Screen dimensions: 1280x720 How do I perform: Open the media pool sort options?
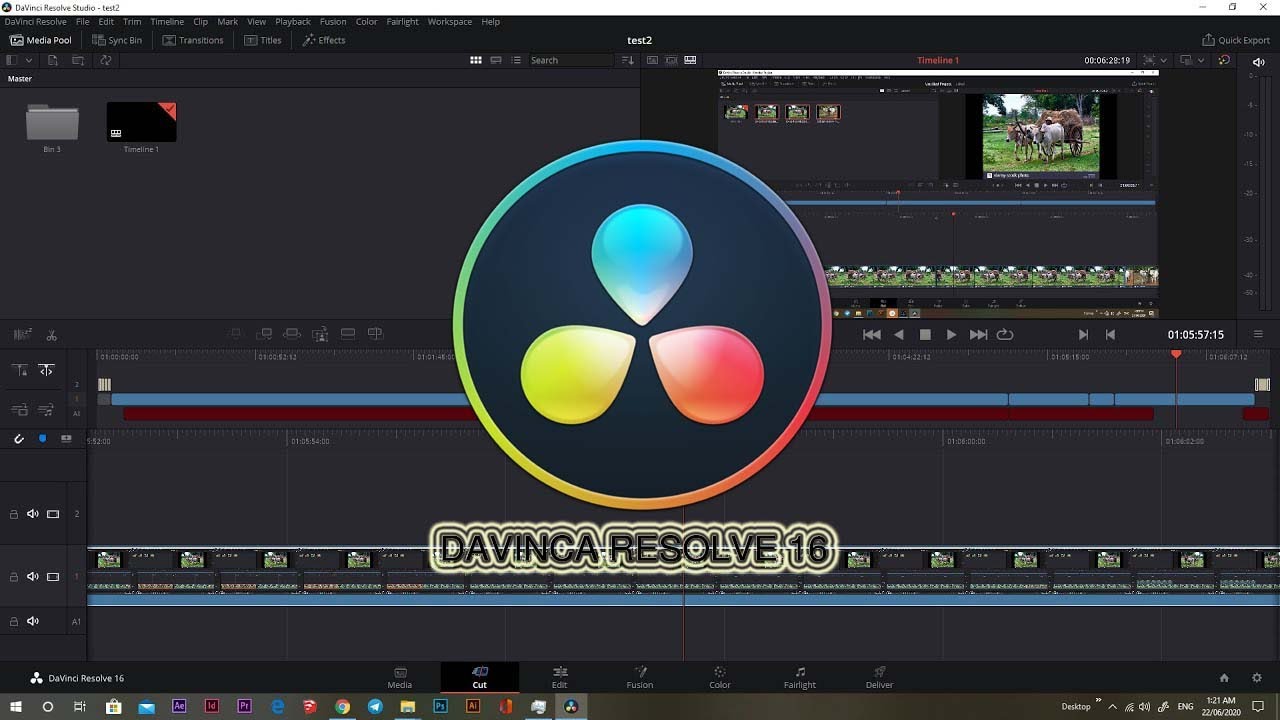click(628, 60)
